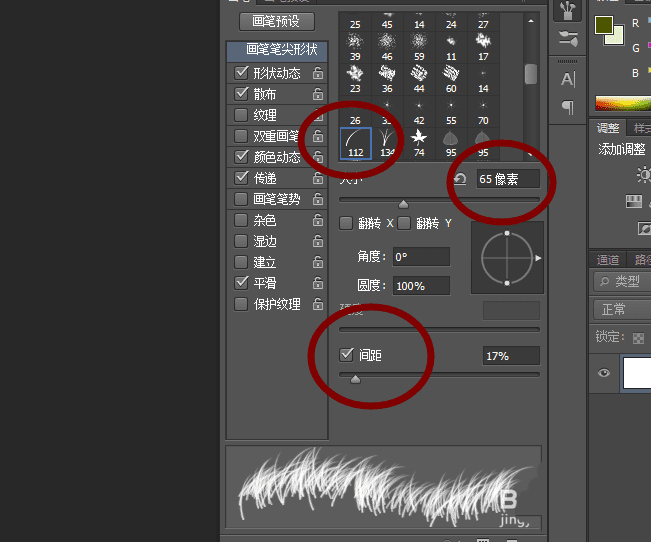Toggle the 散布 scattering checkbox
This screenshot has height=542, width=651.
[x=241, y=94]
